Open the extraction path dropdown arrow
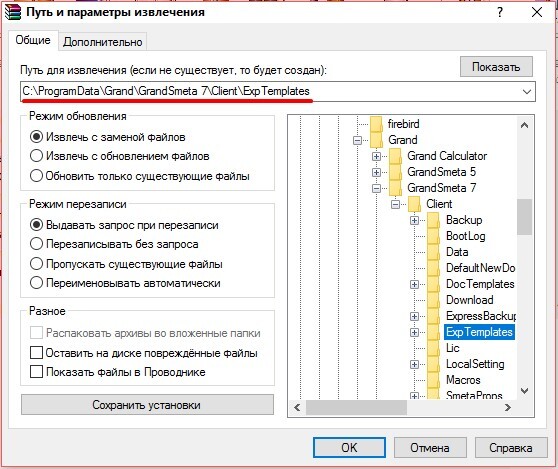Screen dimensions: 558x469 527,92
